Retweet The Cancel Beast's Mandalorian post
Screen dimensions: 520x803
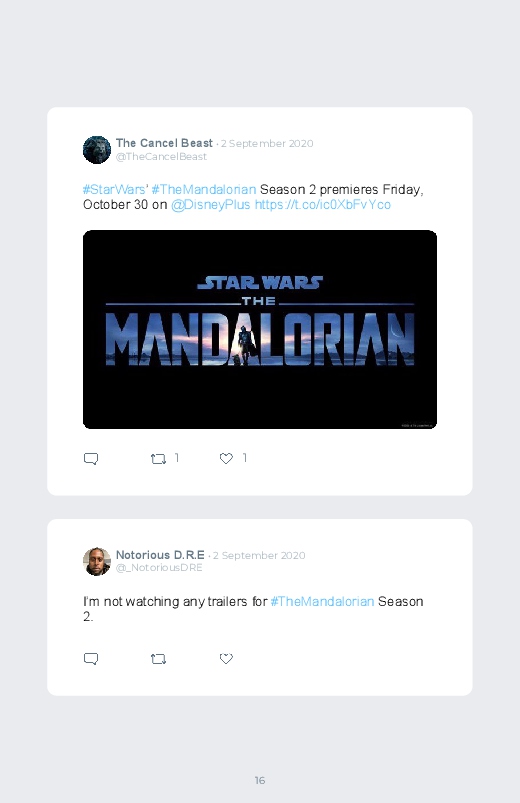click(158, 458)
